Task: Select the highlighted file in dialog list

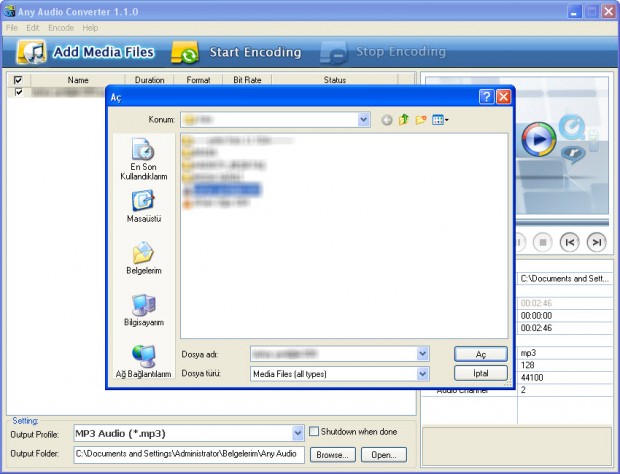Action: 225,190
